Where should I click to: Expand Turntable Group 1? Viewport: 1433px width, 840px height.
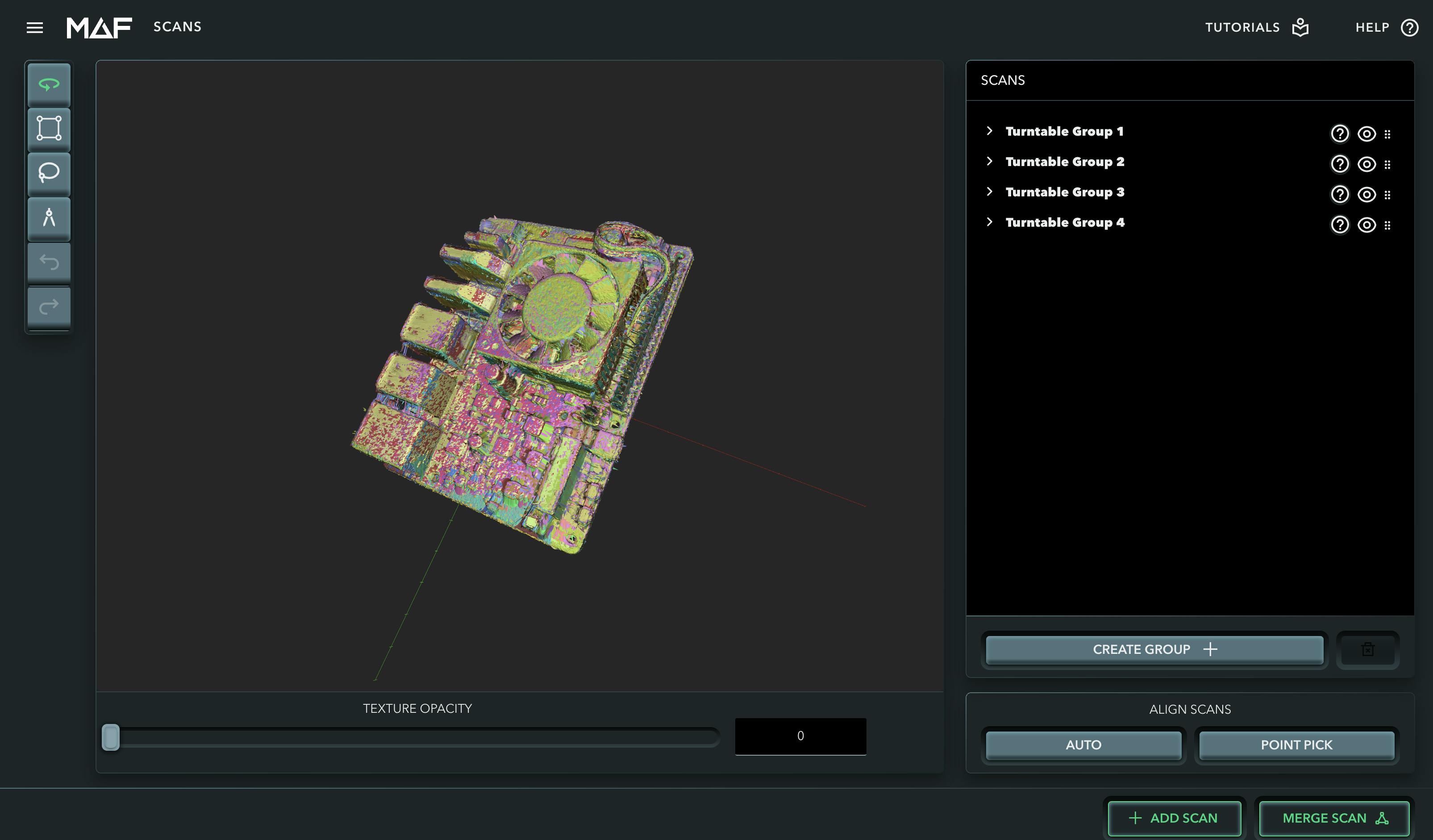click(989, 131)
